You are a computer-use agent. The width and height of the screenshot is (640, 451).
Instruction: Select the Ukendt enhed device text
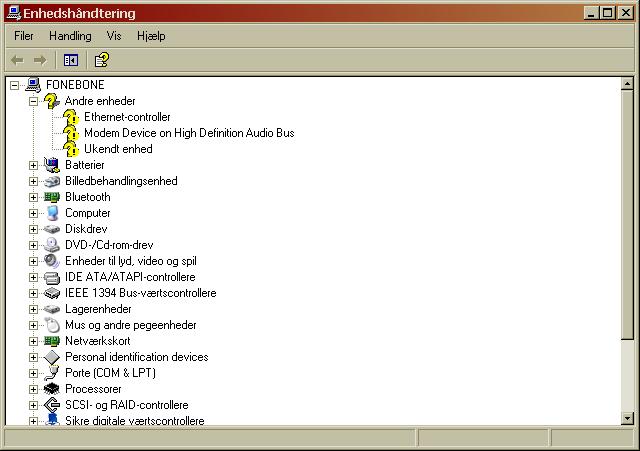coord(118,149)
